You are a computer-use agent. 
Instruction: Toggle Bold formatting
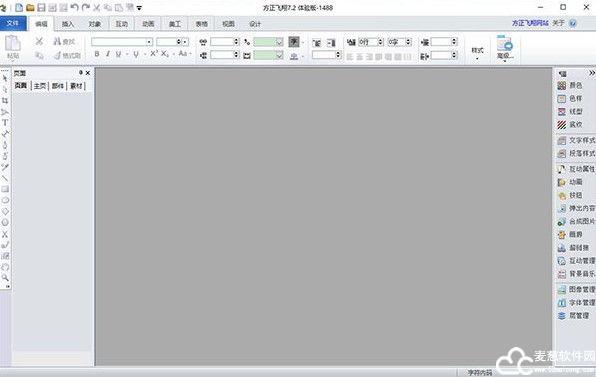97,54
